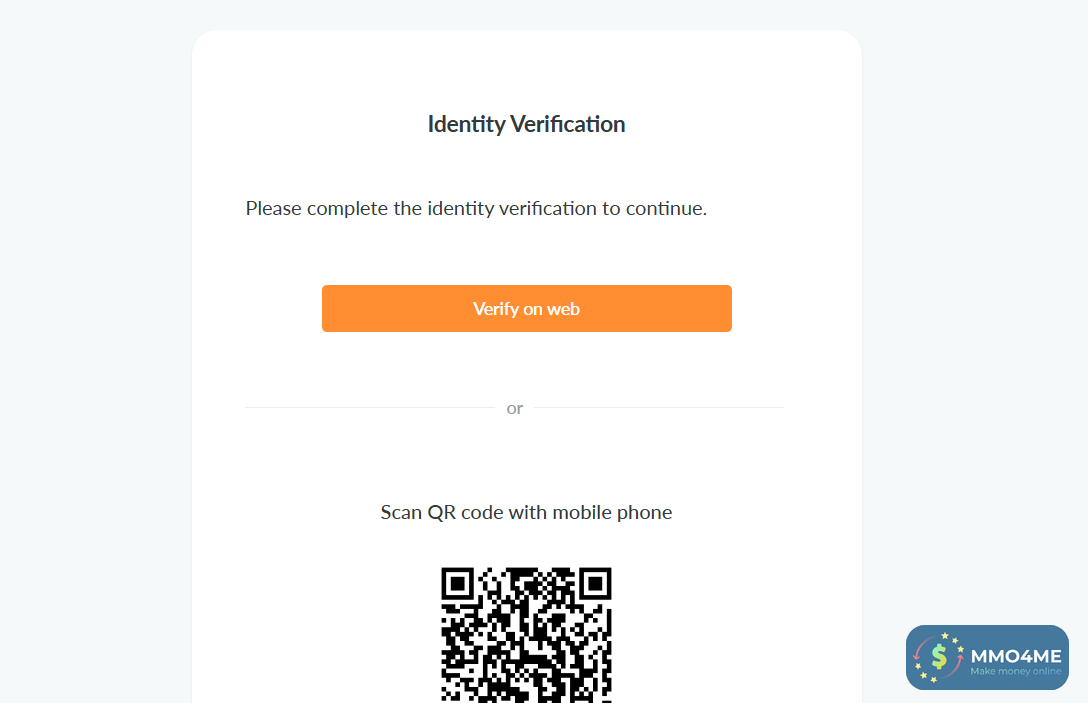Viewport: 1088px width, 703px height.
Task: Click the MMO4ME watermark badge text
Action: (1015, 655)
